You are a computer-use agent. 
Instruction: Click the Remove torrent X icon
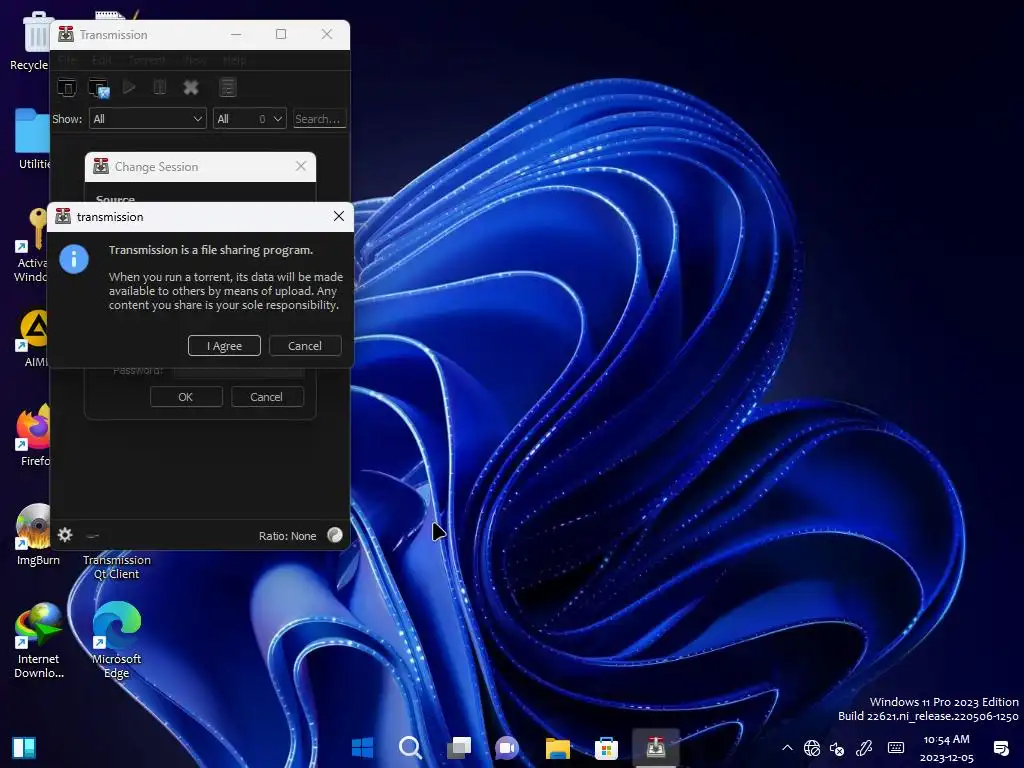(191, 87)
